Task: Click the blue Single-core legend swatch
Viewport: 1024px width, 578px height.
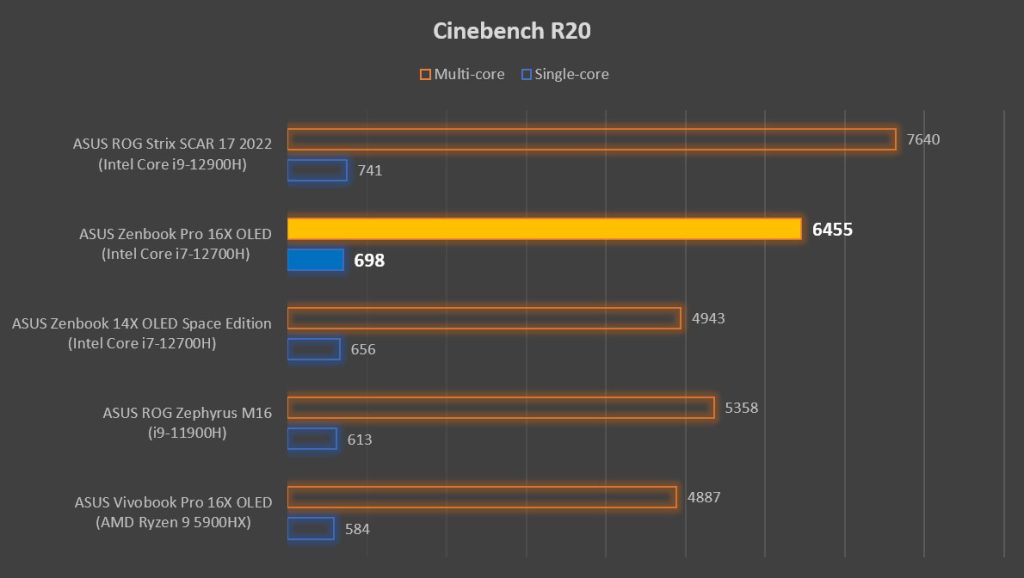Action: [x=525, y=74]
